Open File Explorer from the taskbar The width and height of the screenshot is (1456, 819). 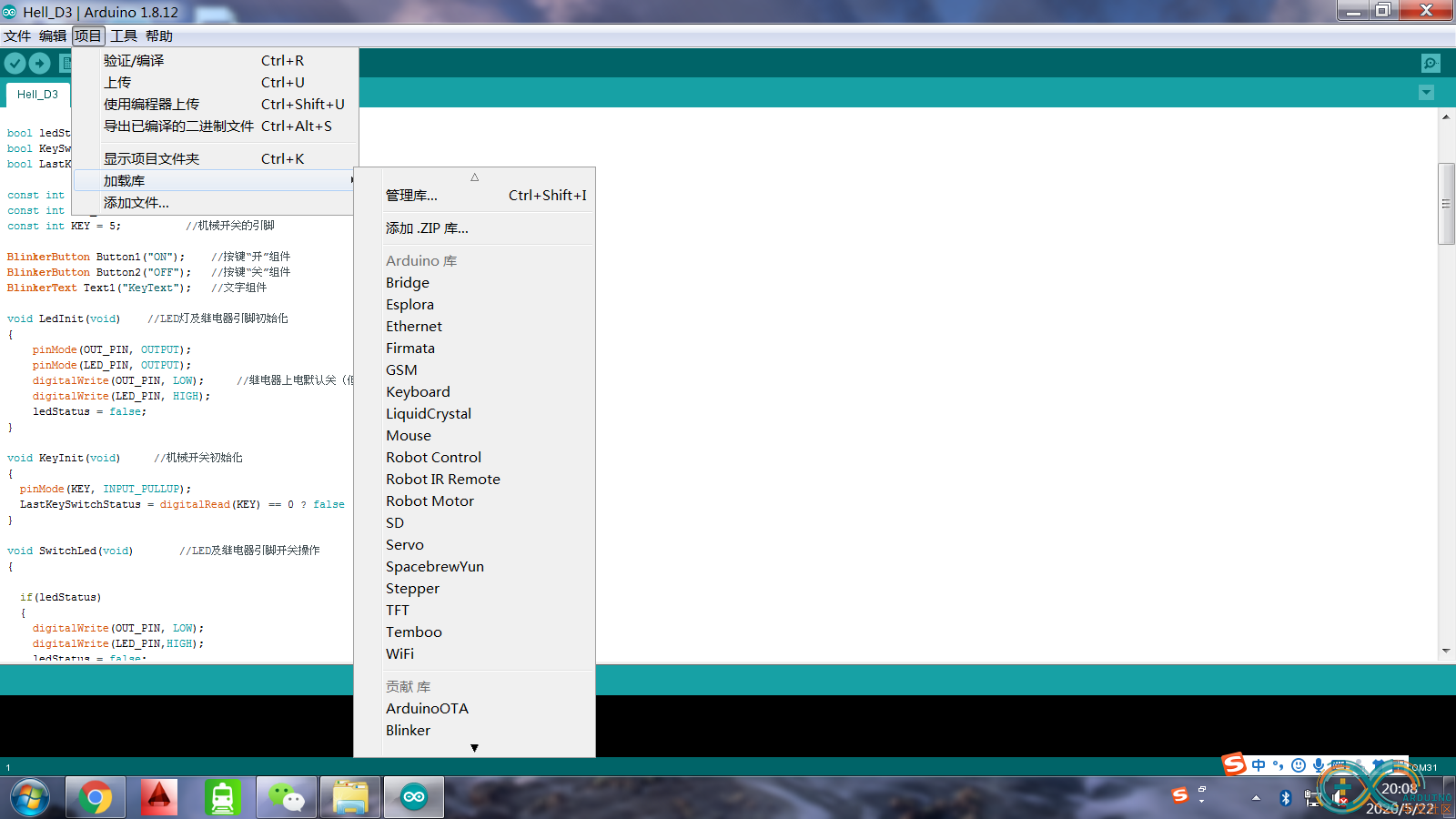click(350, 798)
